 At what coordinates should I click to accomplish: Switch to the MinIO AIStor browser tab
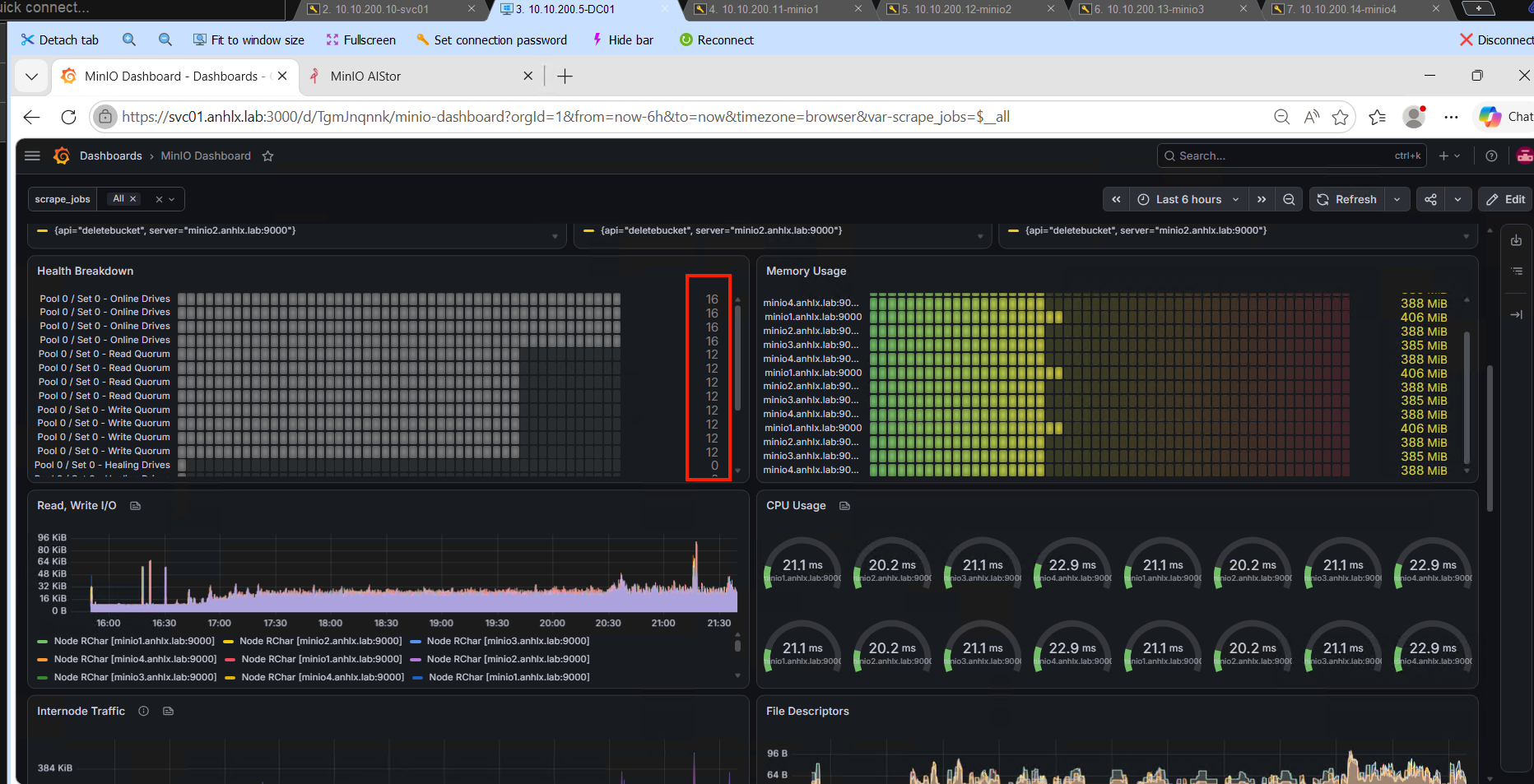(x=420, y=77)
